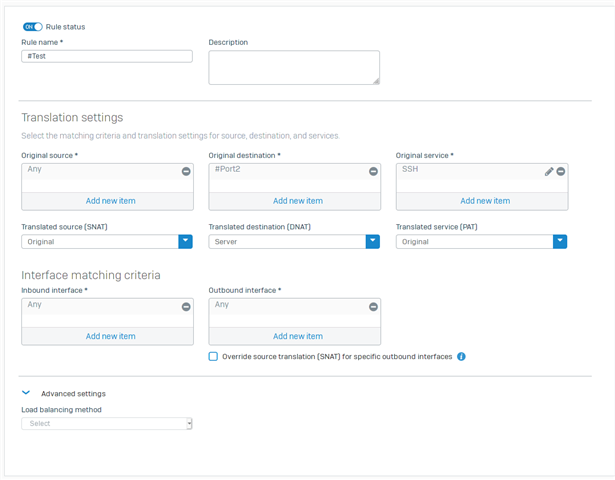Add new item to Outbound interface

point(298,336)
